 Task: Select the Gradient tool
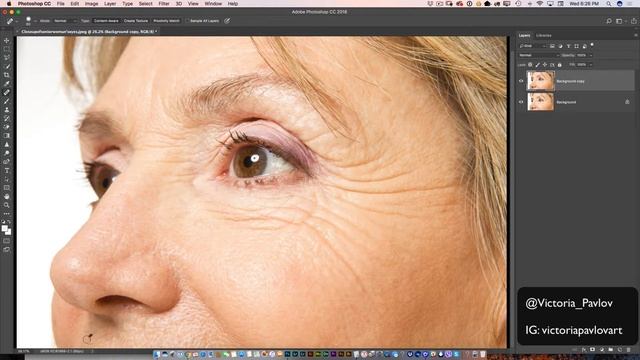7,136
